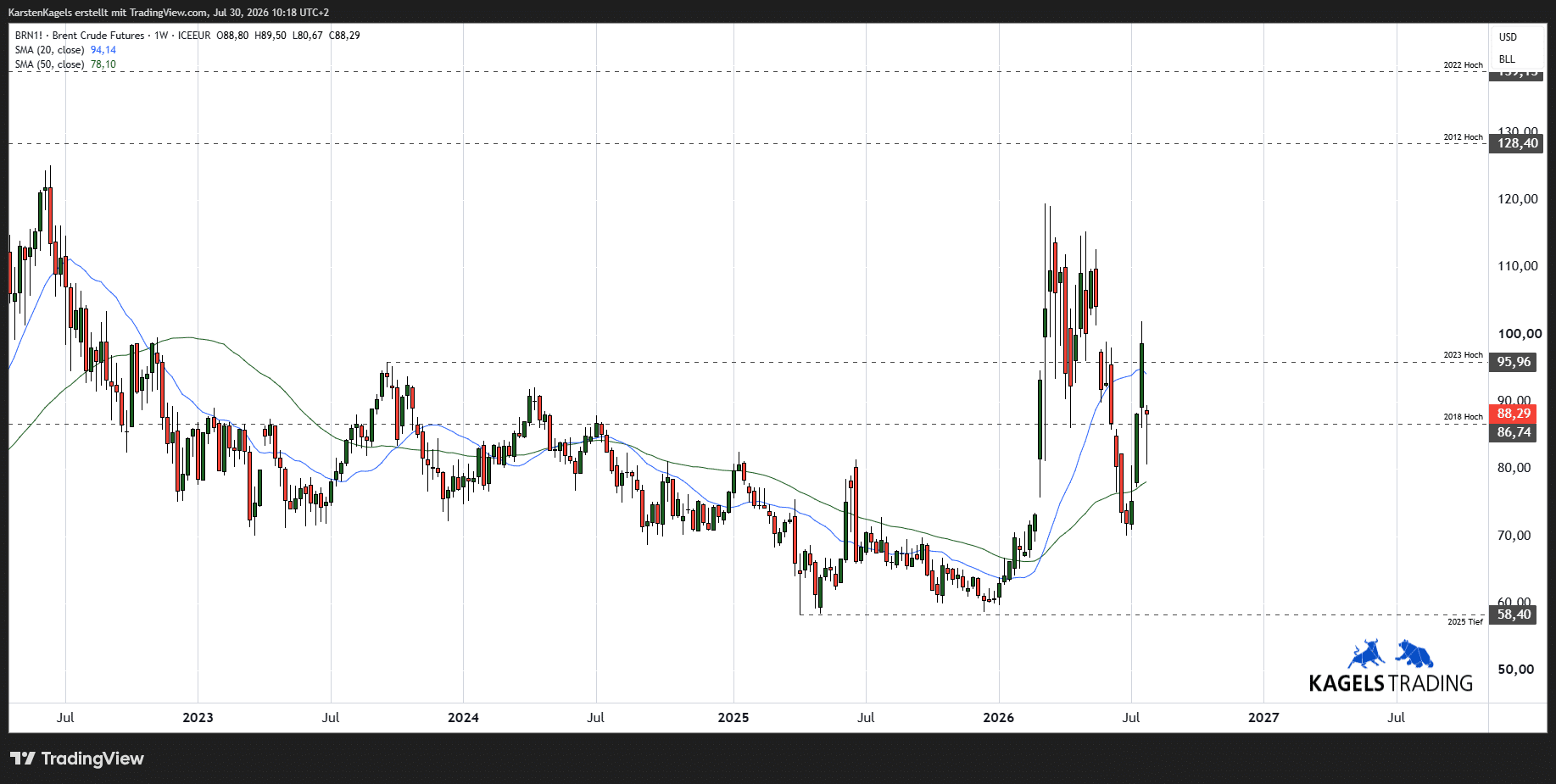Click the TradingView logo in the footer
Viewport: 1556px width, 784px height.
coord(77,759)
